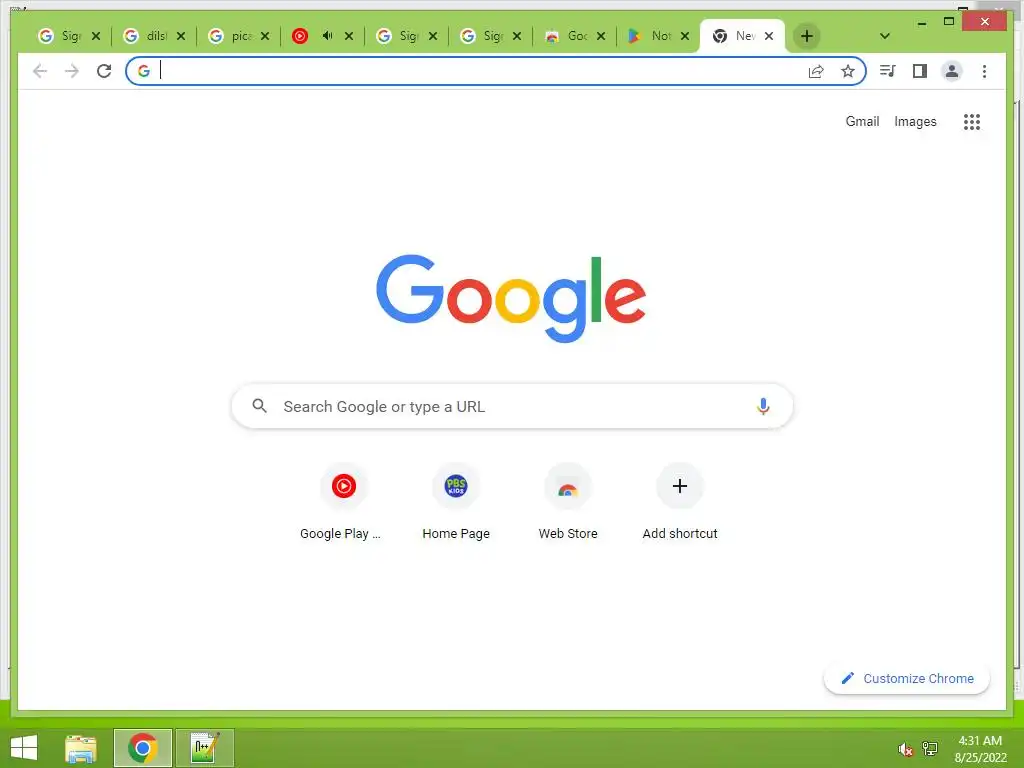Open the media controls icon
Screen dimensions: 1024x768
888,71
